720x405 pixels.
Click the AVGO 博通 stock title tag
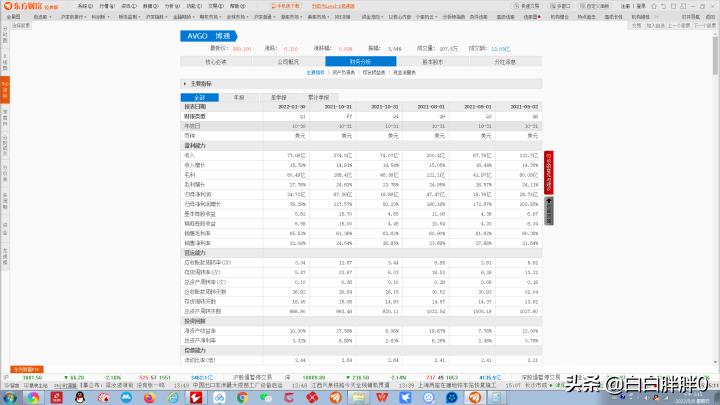209,36
